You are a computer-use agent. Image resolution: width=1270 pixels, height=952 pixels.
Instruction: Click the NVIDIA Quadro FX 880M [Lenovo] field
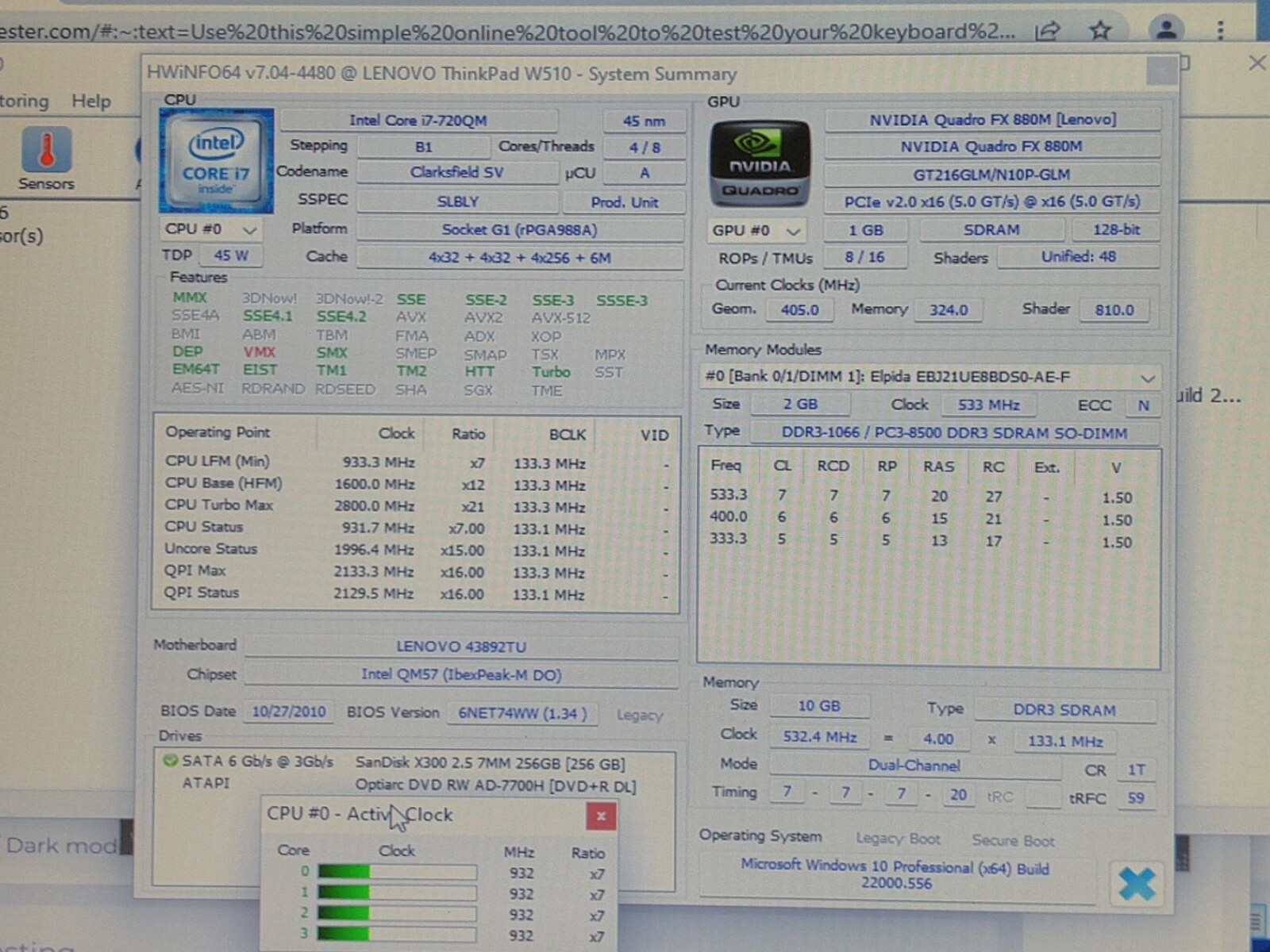tap(992, 120)
